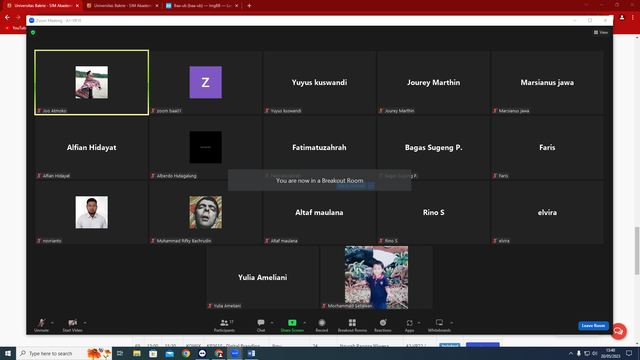Open the Chat panel
This screenshot has width=640, height=360.
pyautogui.click(x=261, y=325)
